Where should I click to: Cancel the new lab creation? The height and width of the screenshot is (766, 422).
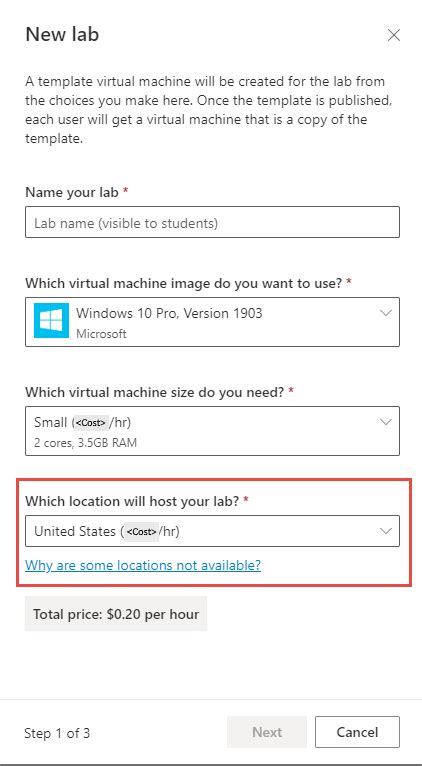pos(358,732)
